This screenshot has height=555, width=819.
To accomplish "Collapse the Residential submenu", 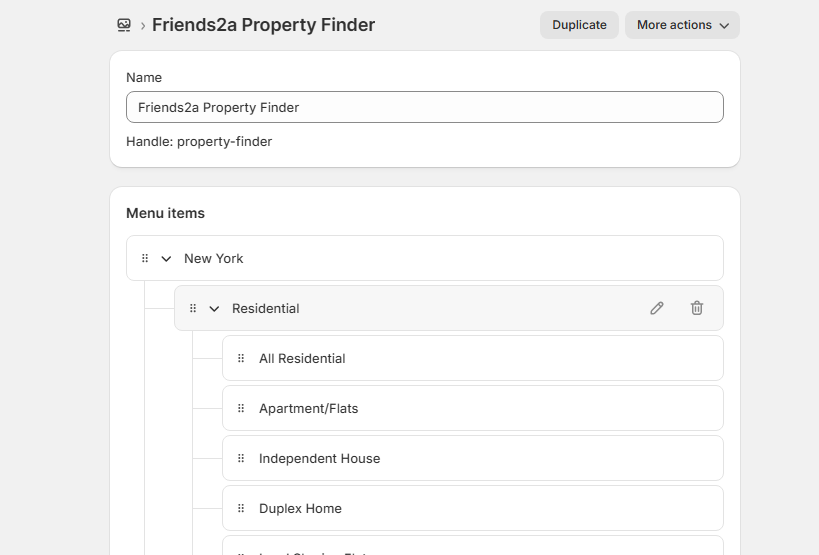I will (214, 308).
